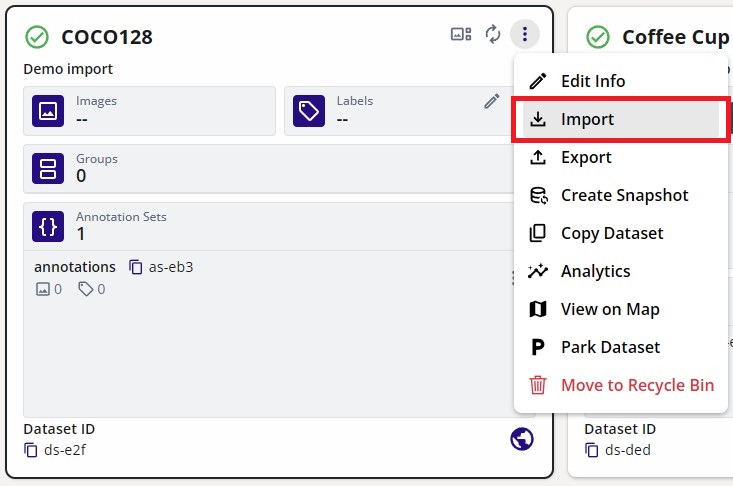Viewport: 733px width, 486px height.
Task: Choose View on Map menu entry
Action: point(620,309)
